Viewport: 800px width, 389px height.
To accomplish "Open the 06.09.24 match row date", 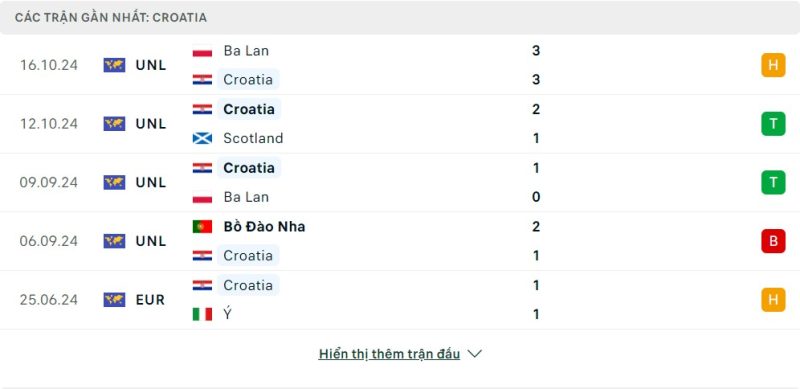I will pyautogui.click(x=48, y=241).
